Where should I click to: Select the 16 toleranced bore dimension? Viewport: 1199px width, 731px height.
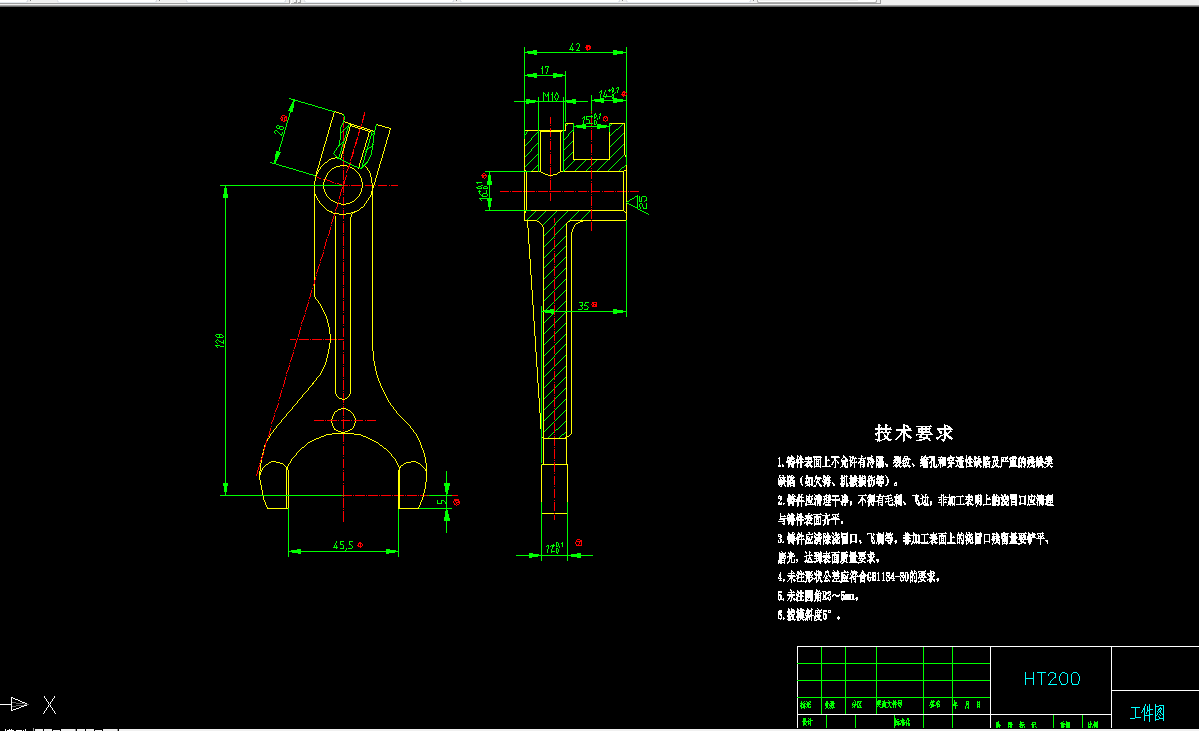[483, 190]
